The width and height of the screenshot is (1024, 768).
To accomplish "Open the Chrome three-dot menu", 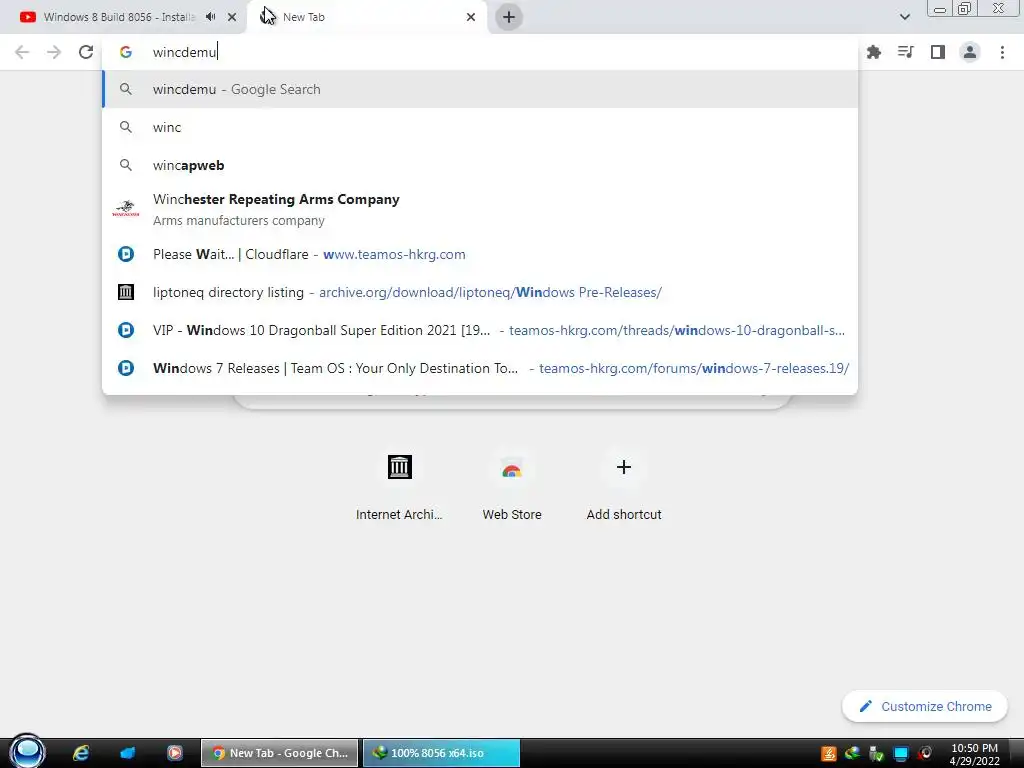I will pyautogui.click(x=1002, y=52).
